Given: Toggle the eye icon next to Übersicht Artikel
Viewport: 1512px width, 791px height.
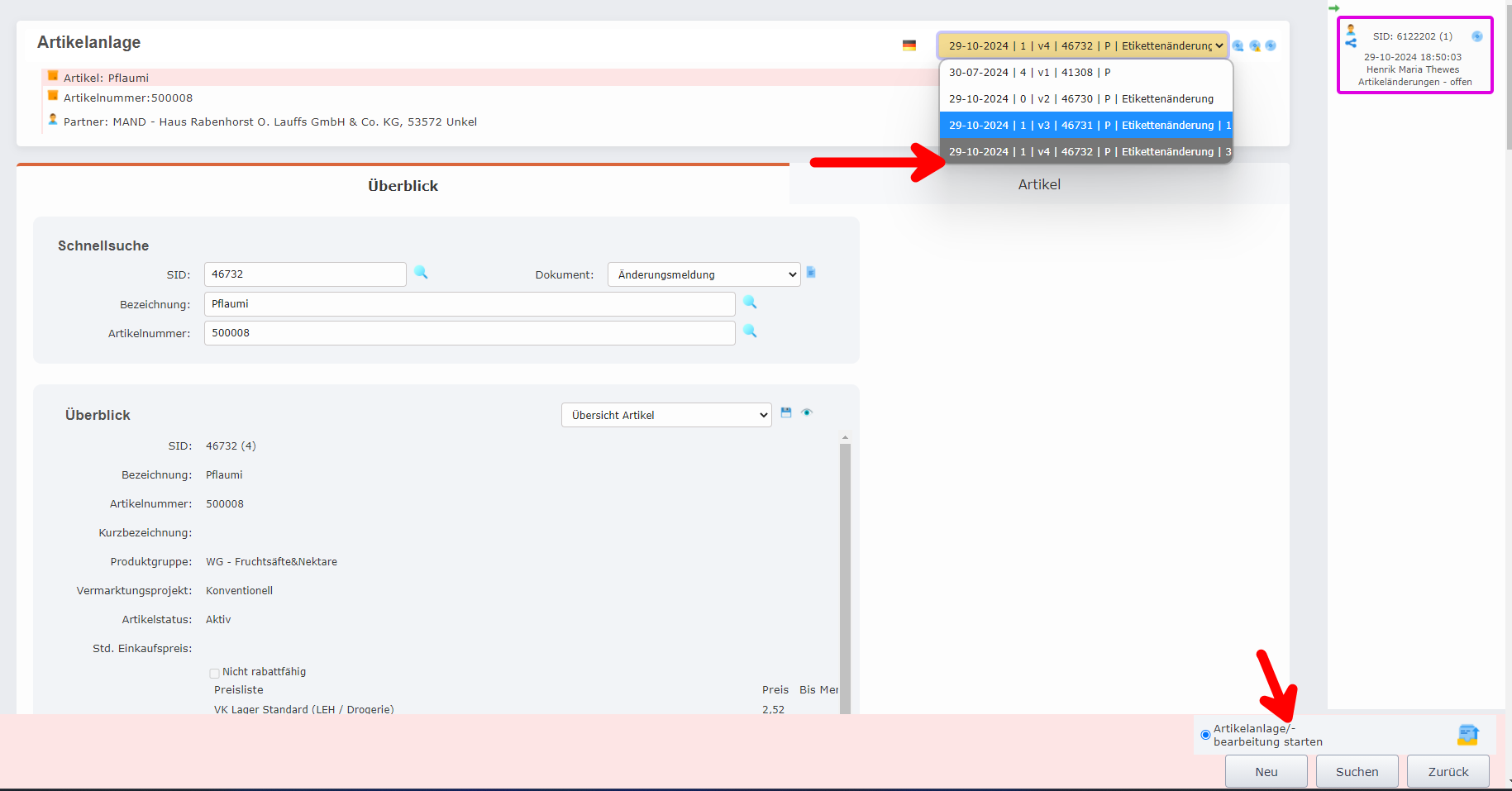Looking at the screenshot, I should point(807,412).
